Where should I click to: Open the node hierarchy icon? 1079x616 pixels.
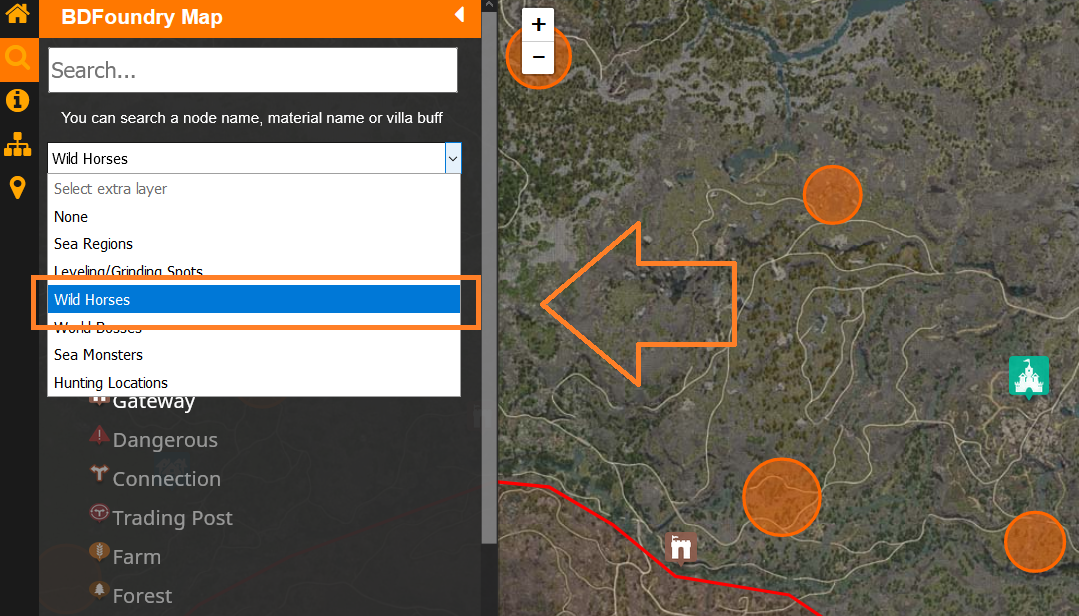click(x=17, y=145)
